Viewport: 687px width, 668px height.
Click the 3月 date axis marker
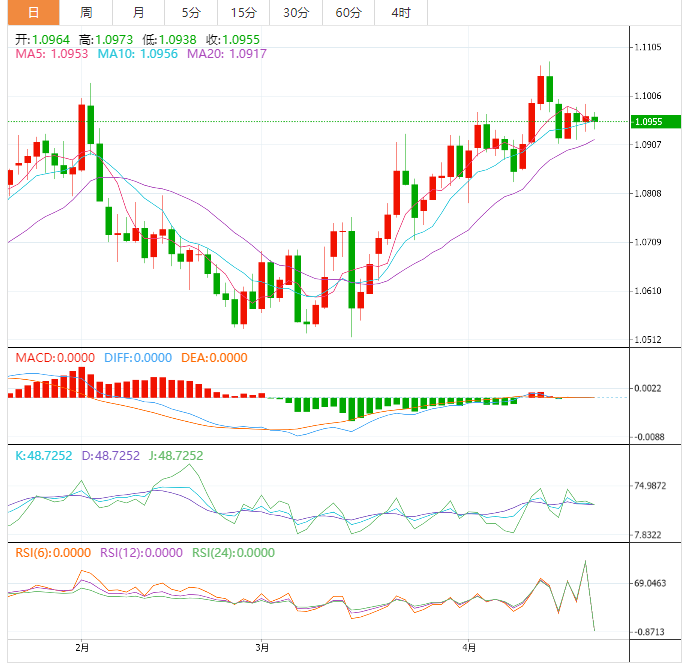261,648
